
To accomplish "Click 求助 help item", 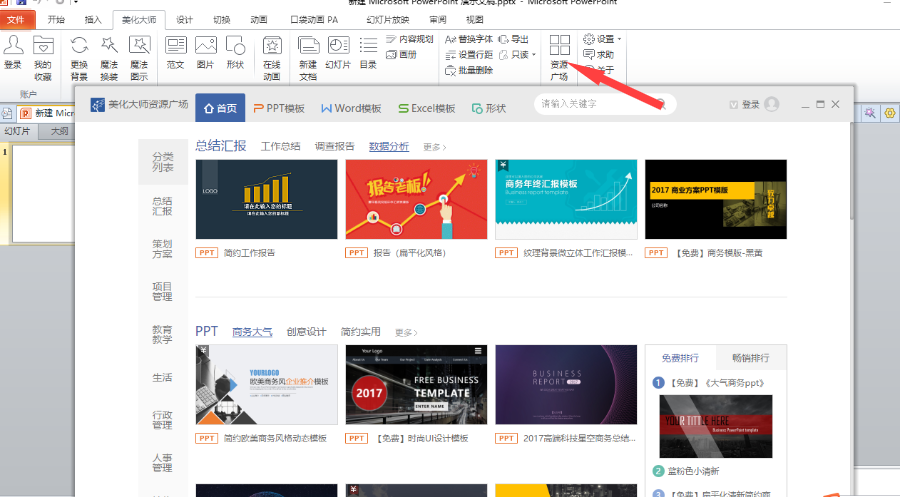I will 599,55.
